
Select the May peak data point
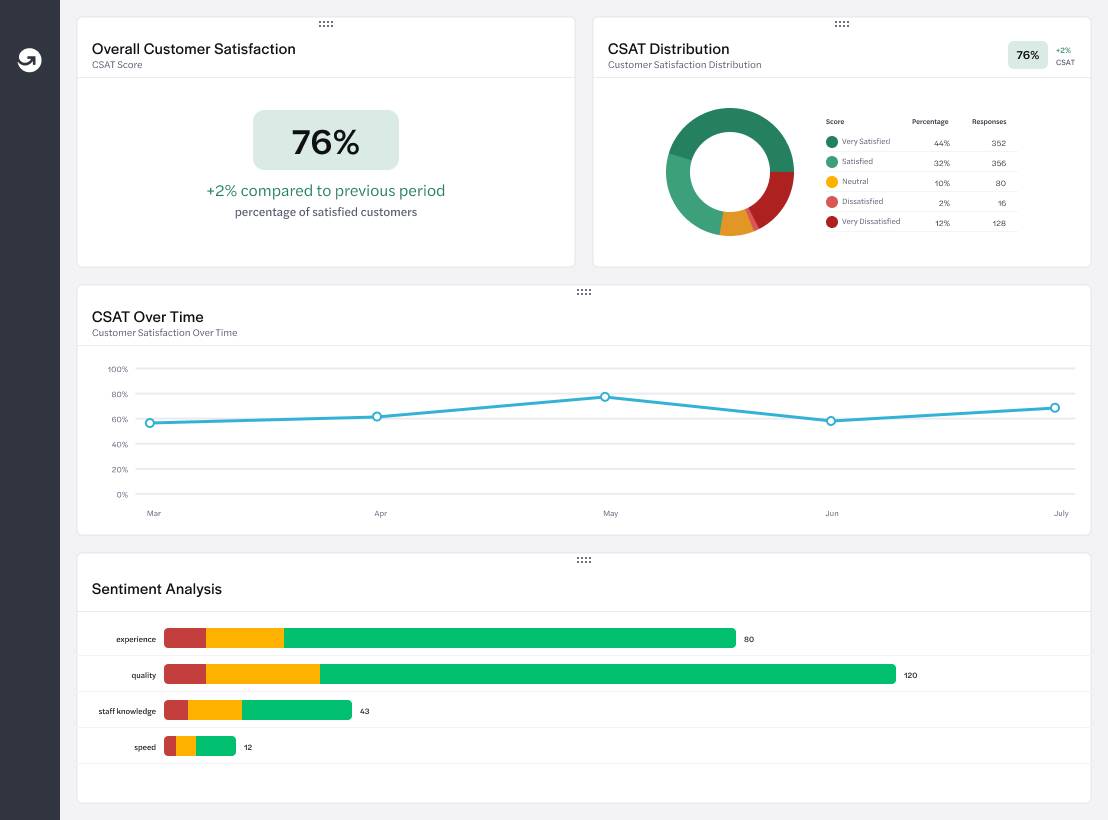[x=605, y=397]
